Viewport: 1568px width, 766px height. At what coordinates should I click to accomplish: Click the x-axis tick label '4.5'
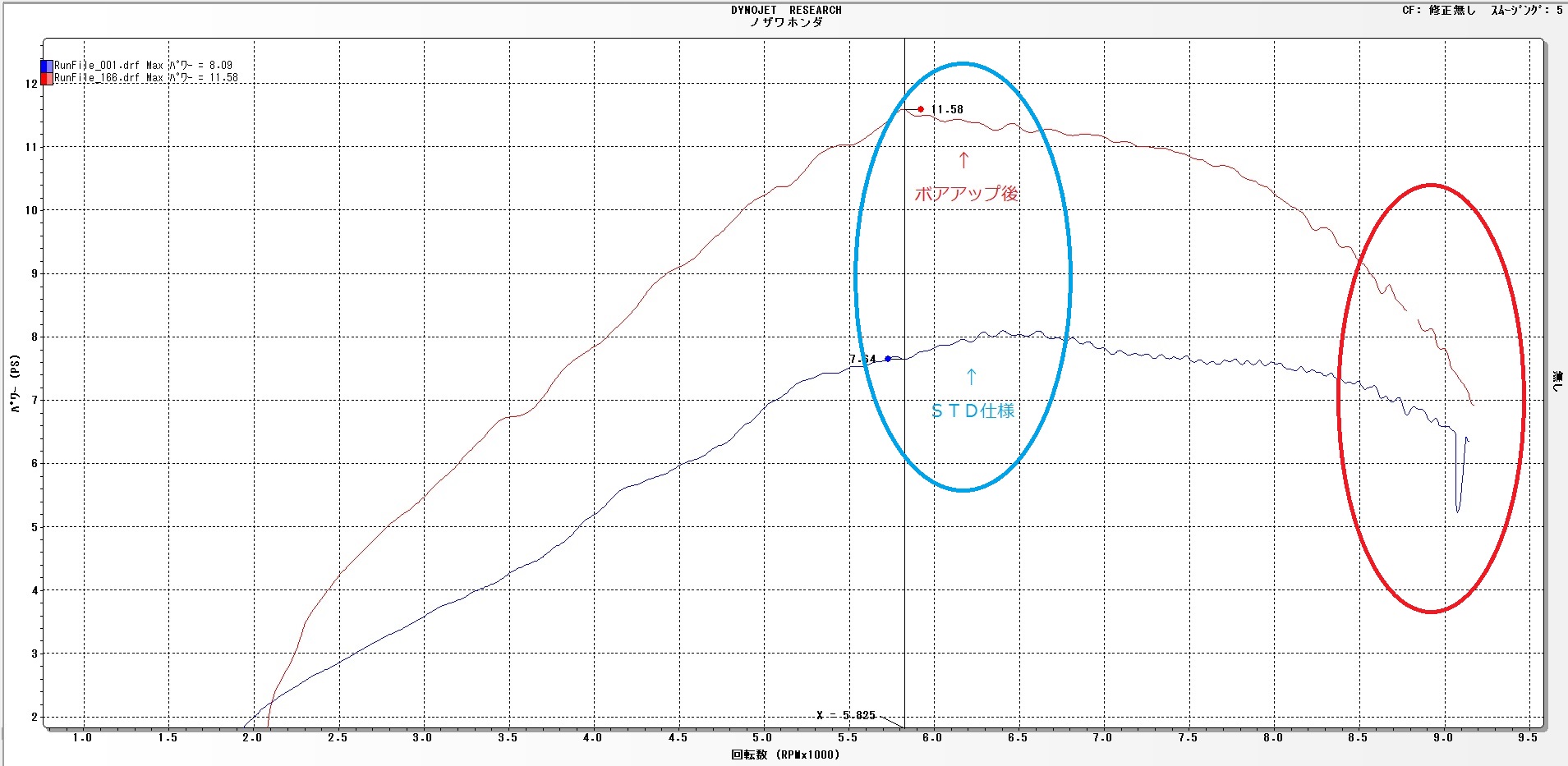point(678,737)
